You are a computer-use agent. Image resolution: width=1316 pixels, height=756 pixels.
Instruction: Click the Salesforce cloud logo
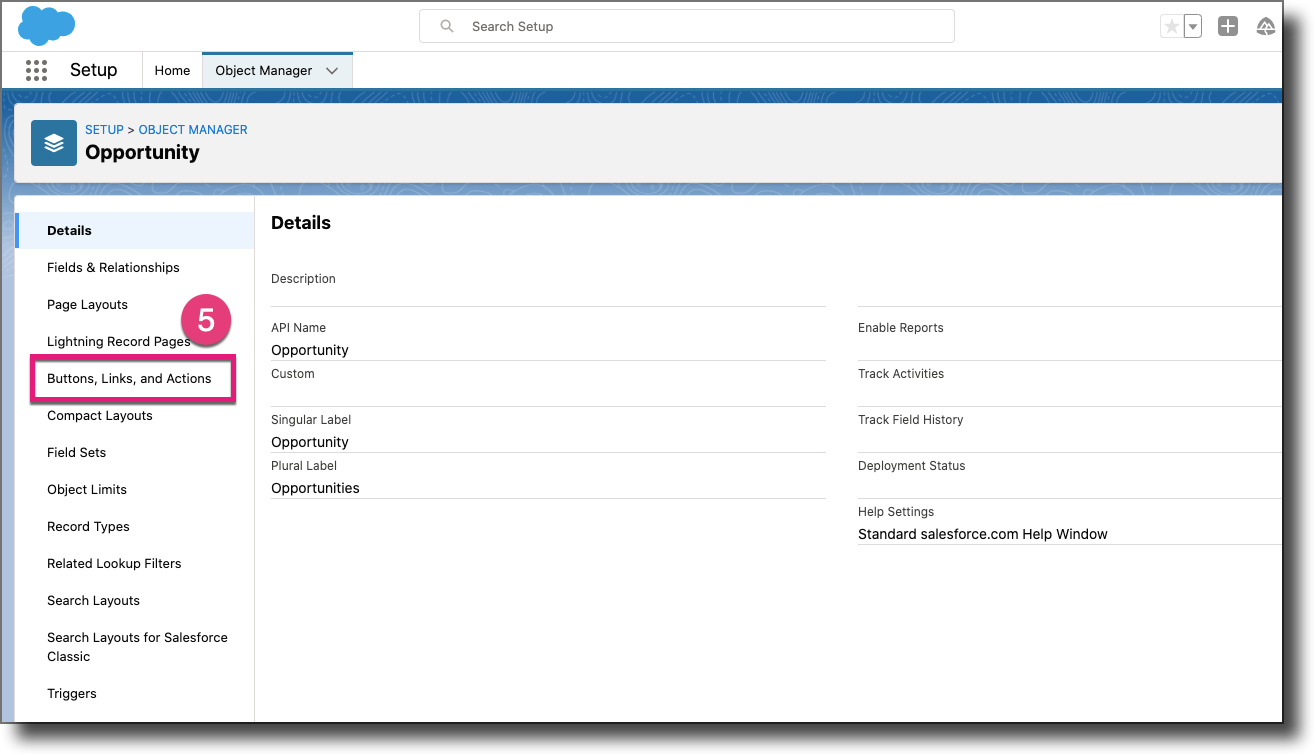[46, 25]
